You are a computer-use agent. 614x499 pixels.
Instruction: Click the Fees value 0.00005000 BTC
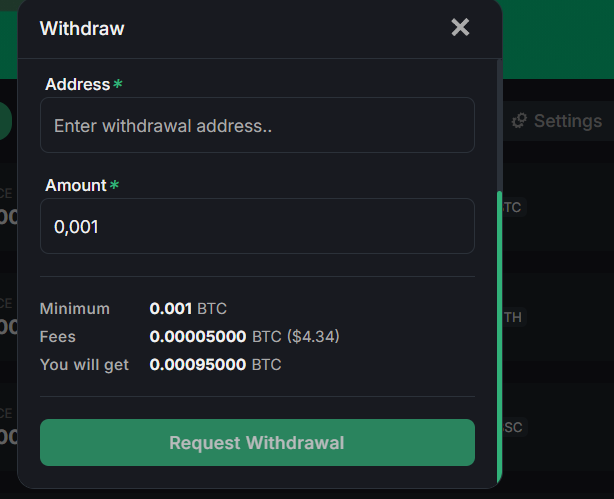(x=215, y=337)
